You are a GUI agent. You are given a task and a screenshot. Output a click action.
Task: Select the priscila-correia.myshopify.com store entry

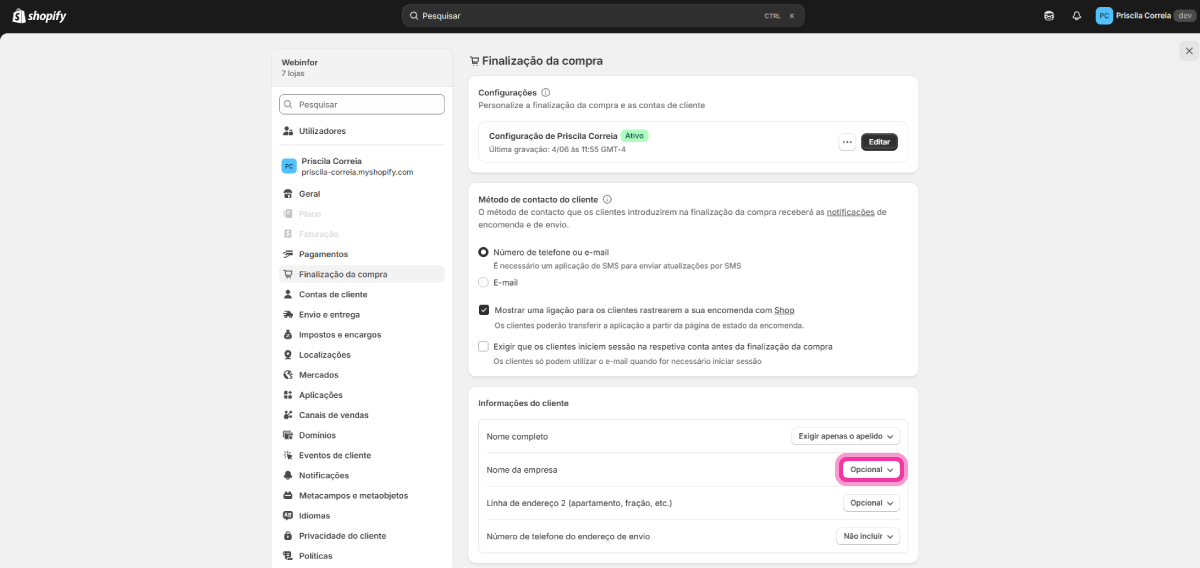[362, 166]
